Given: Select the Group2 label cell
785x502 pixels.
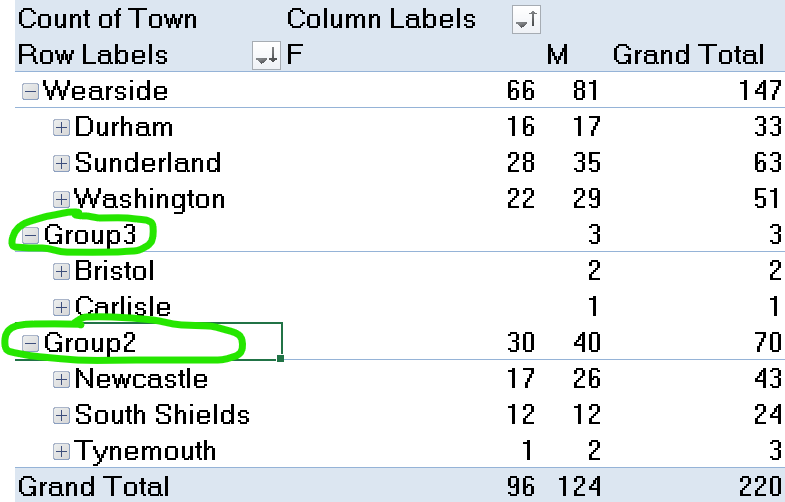Looking at the screenshot, I should pyautogui.click(x=149, y=342).
